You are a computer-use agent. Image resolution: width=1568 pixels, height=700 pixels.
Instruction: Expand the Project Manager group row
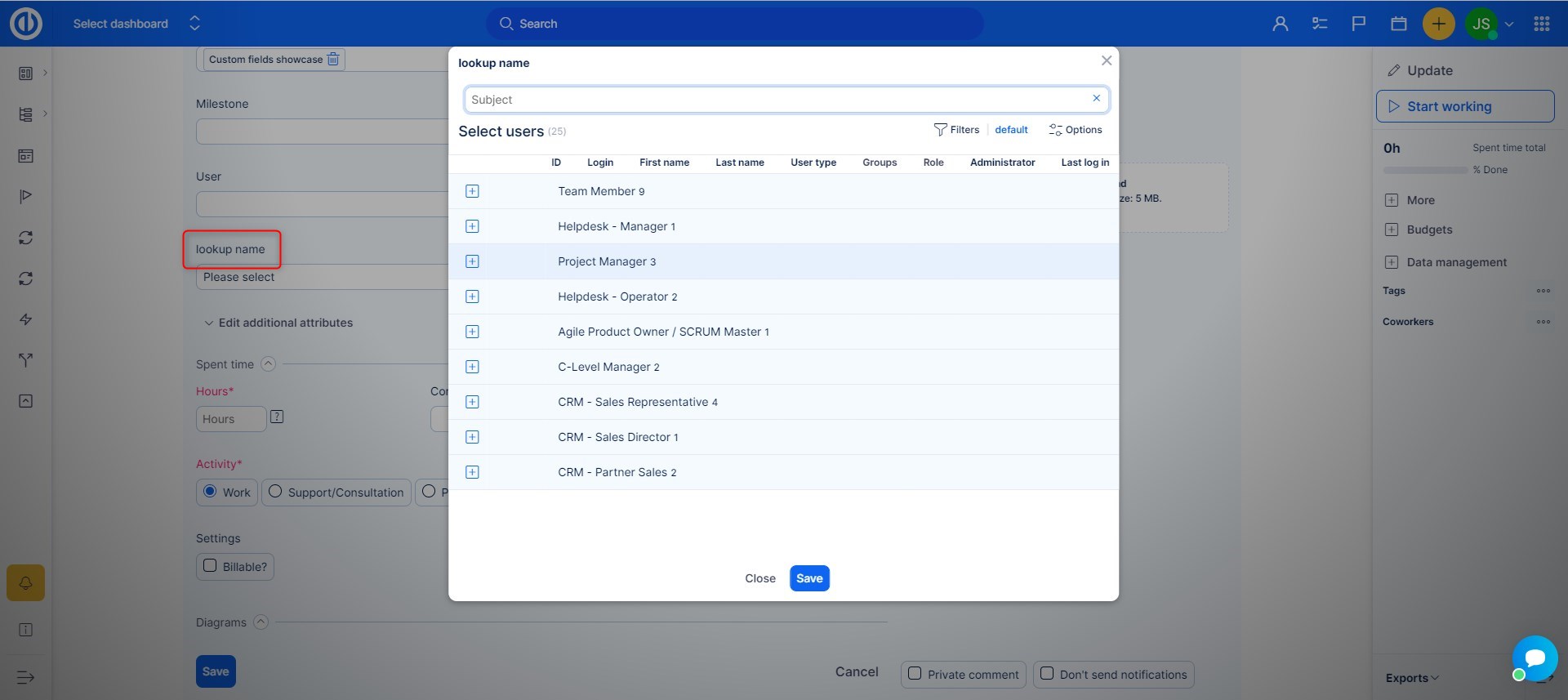[472, 261]
